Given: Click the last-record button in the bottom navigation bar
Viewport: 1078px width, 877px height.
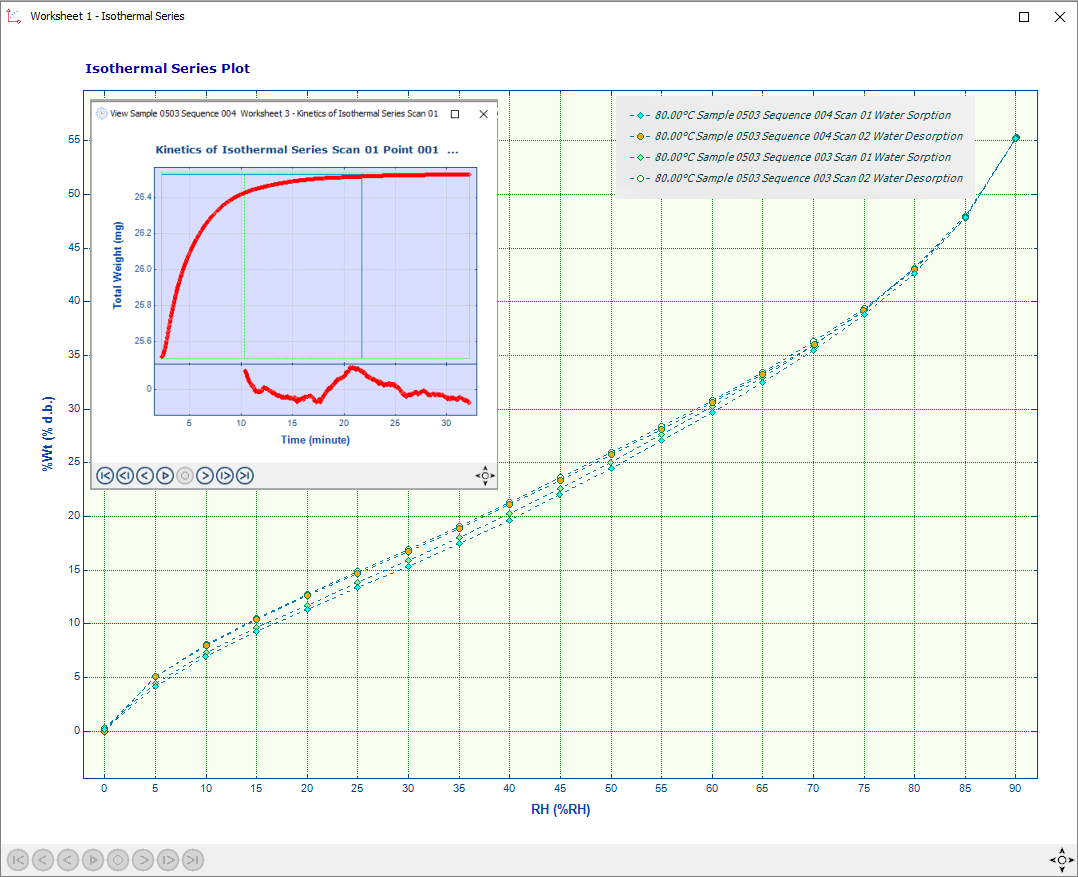Looking at the screenshot, I should (x=192, y=860).
